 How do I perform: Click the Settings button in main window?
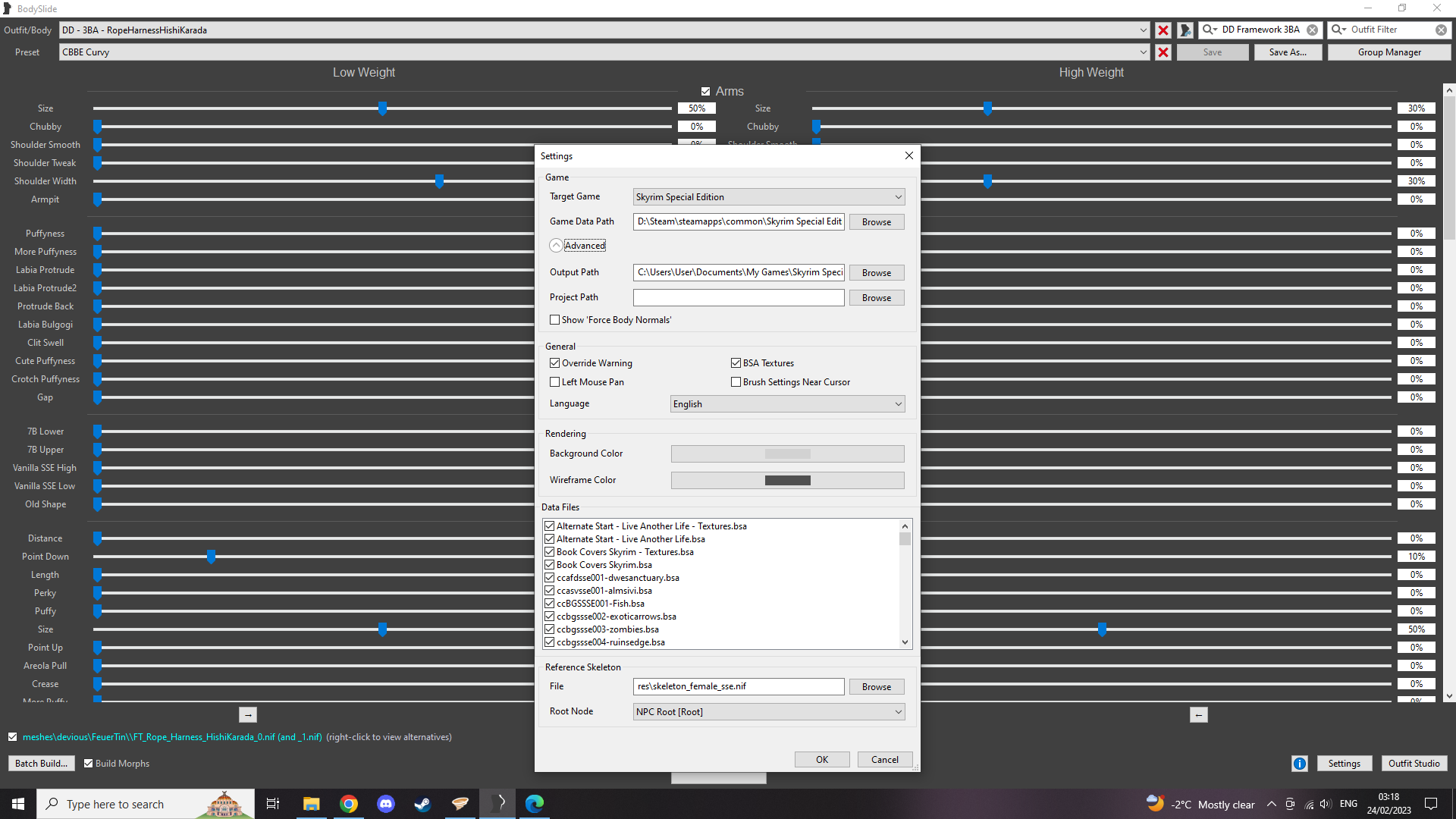pos(1345,764)
